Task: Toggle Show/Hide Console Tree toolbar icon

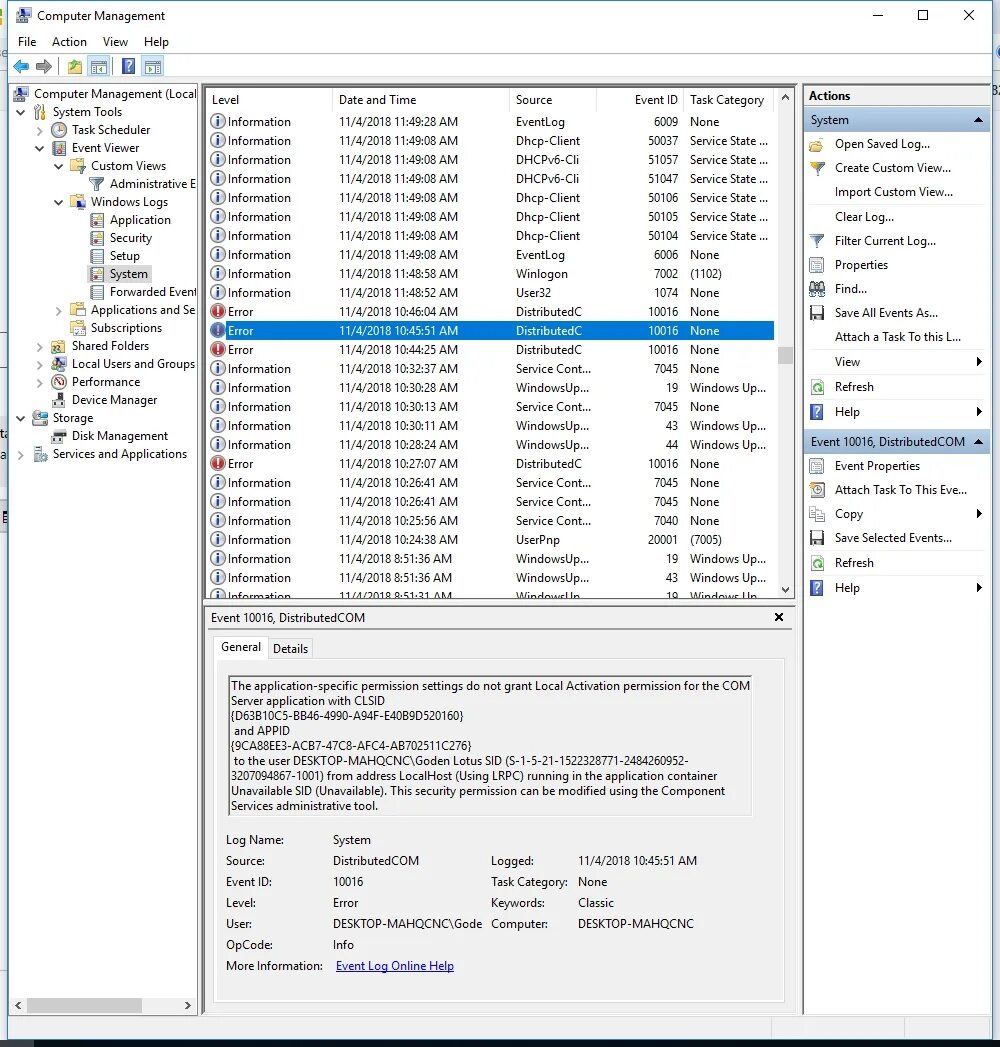Action: tap(99, 66)
